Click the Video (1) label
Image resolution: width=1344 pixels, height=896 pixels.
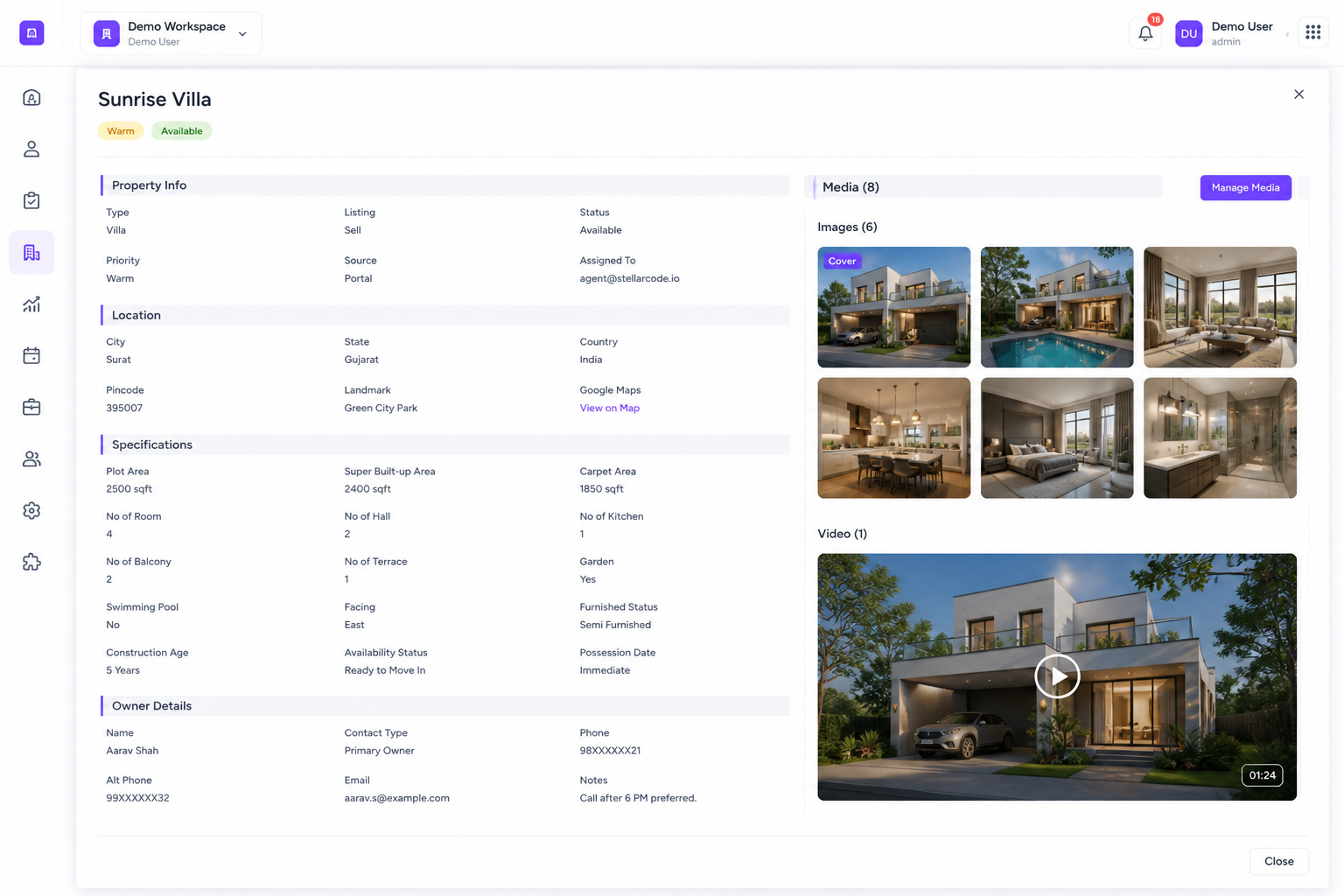coord(842,534)
